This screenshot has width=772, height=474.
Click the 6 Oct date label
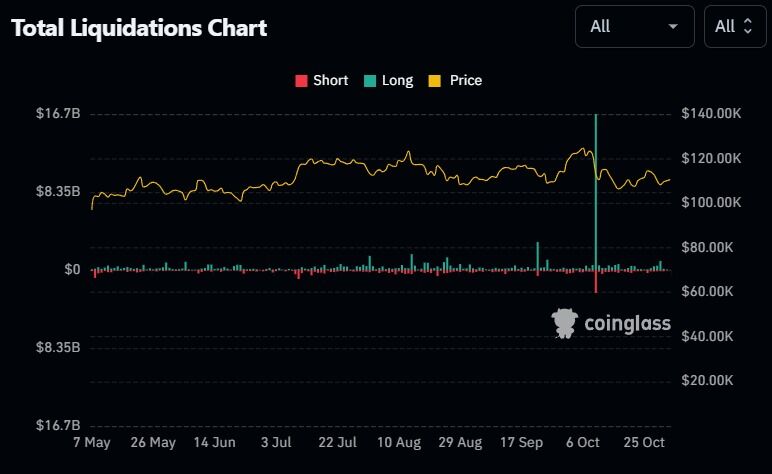(581, 442)
